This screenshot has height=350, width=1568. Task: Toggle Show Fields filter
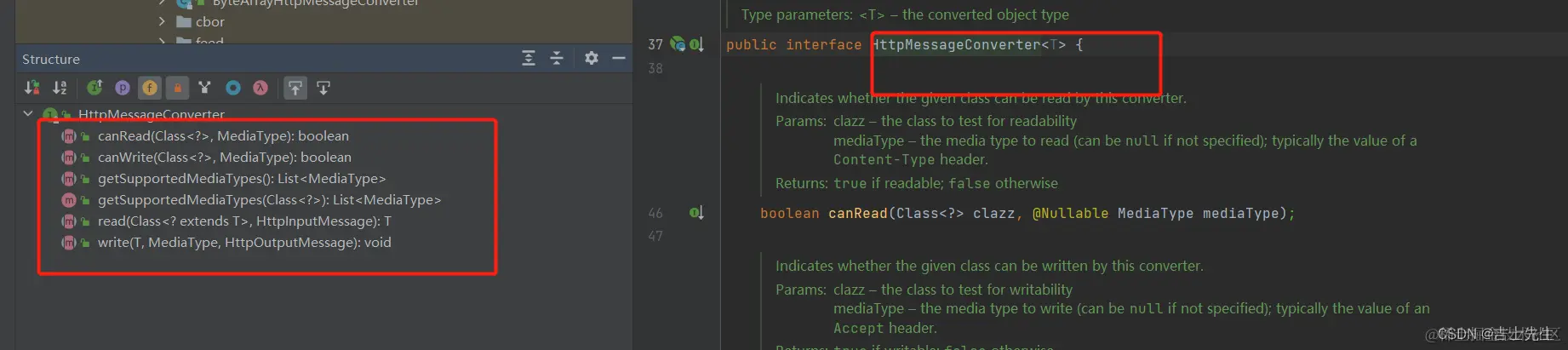click(150, 88)
